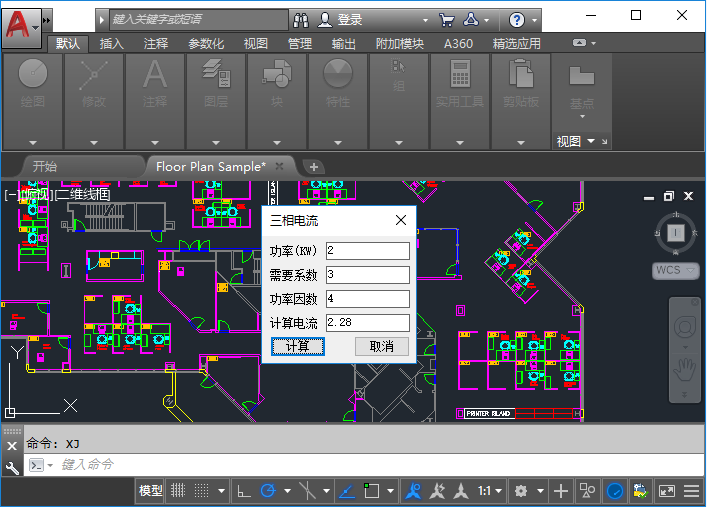Toggle object snap tracking
This screenshot has width=707, height=507.
click(346, 491)
